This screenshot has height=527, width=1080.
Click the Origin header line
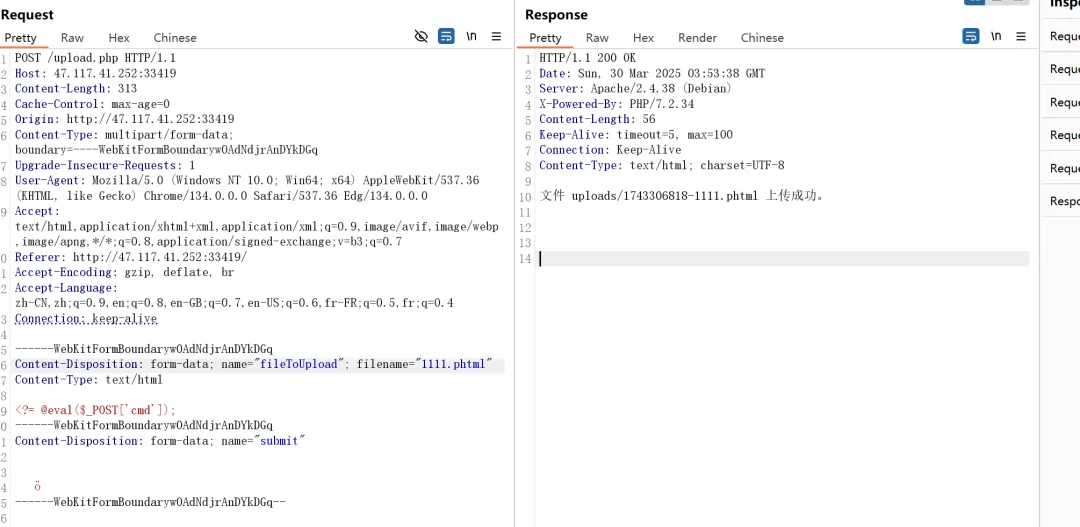(124, 119)
